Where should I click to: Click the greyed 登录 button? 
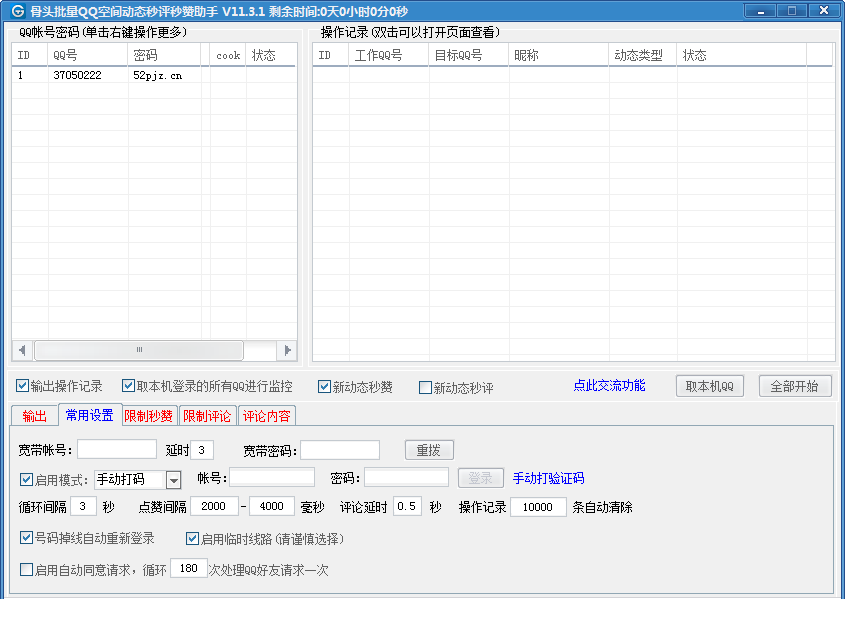(481, 478)
